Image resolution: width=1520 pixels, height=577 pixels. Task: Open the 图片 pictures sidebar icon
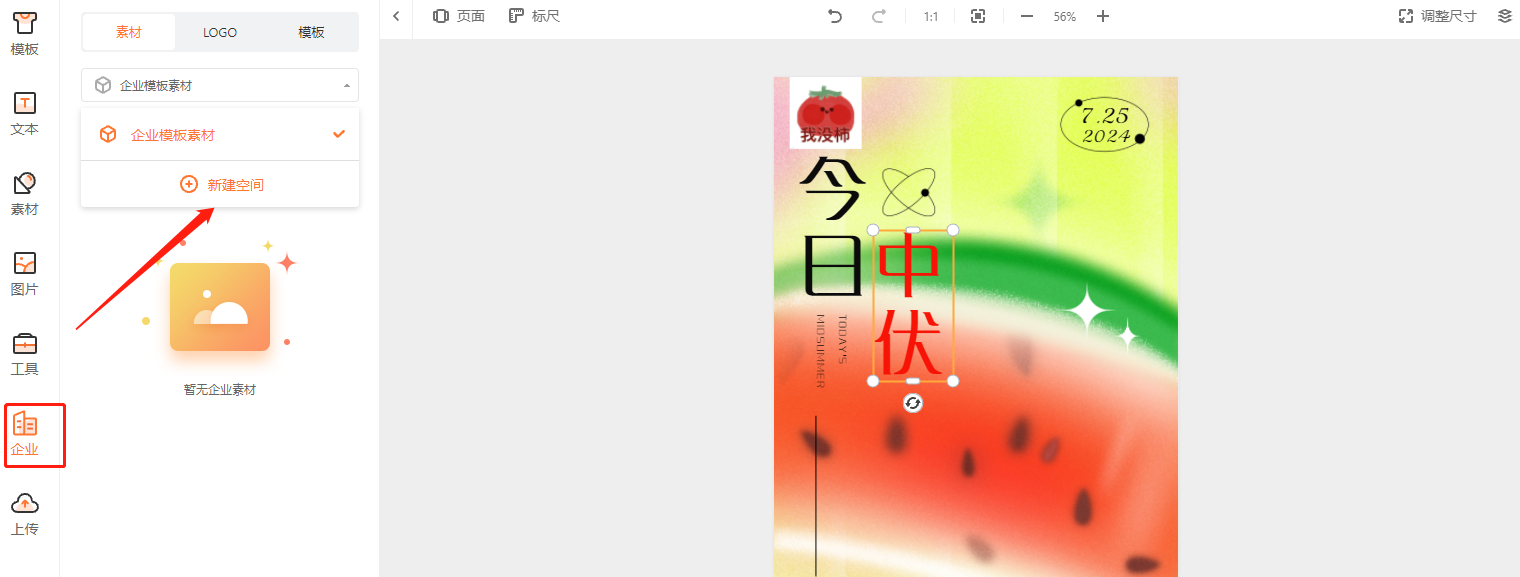click(25, 274)
